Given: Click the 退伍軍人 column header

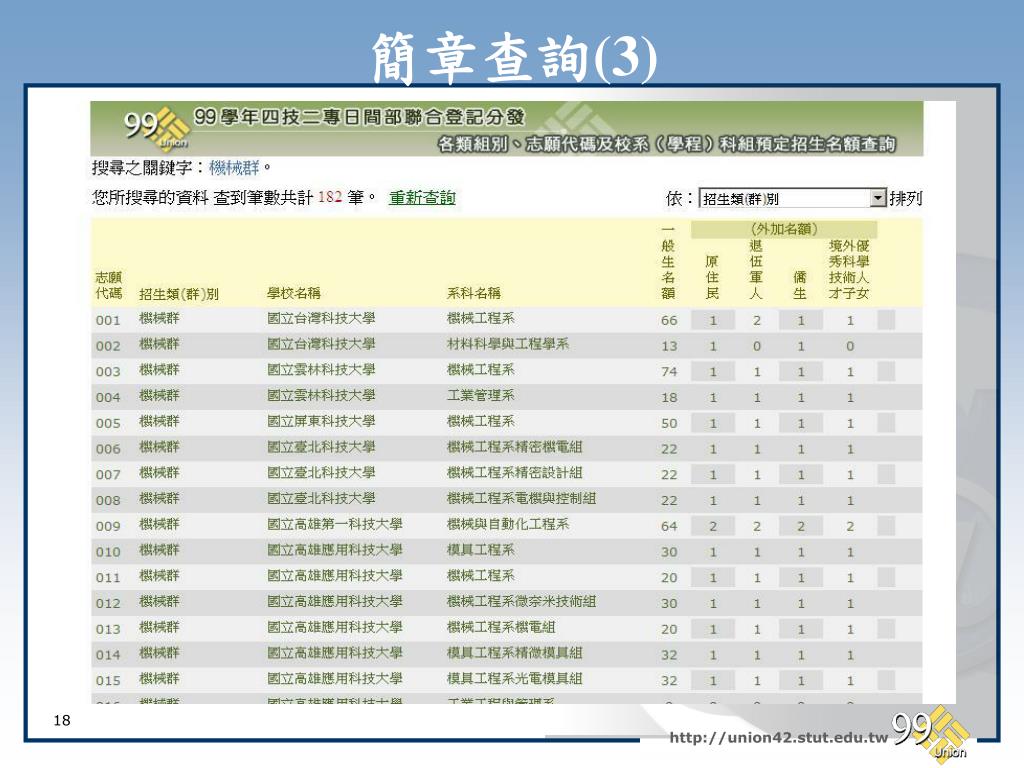Looking at the screenshot, I should (x=756, y=270).
